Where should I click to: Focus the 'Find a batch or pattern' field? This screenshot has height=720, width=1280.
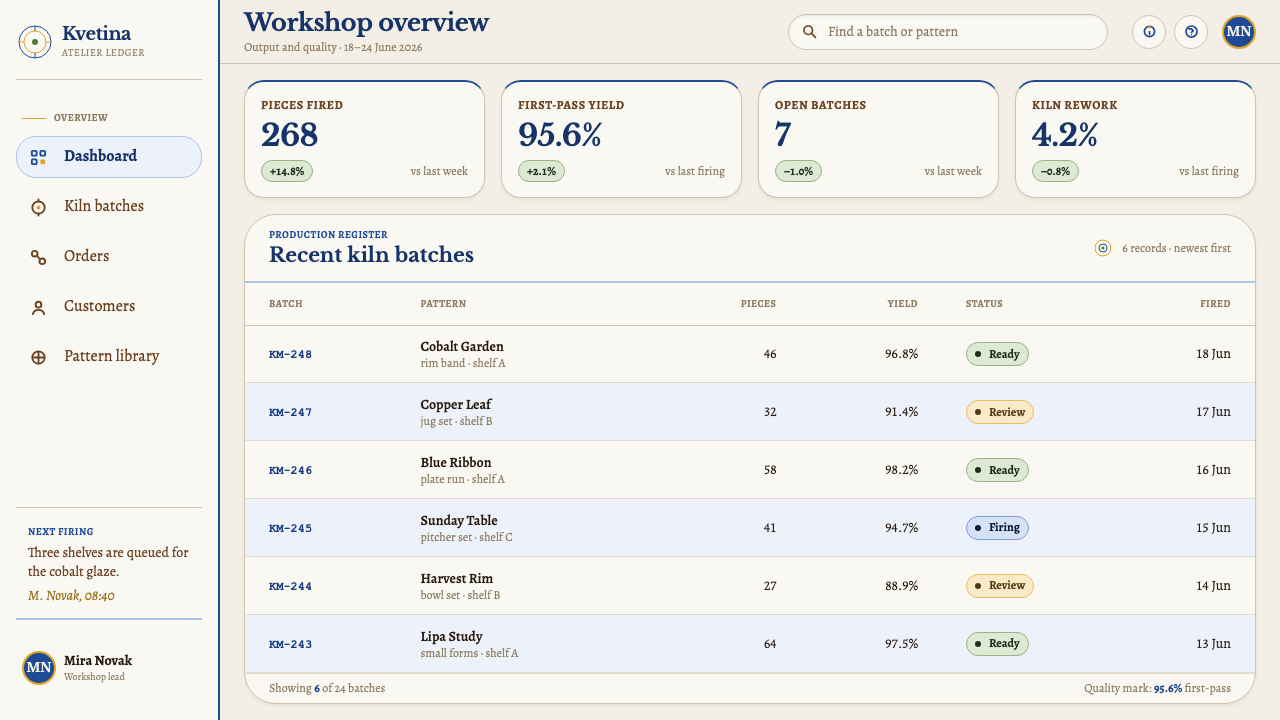pos(948,32)
